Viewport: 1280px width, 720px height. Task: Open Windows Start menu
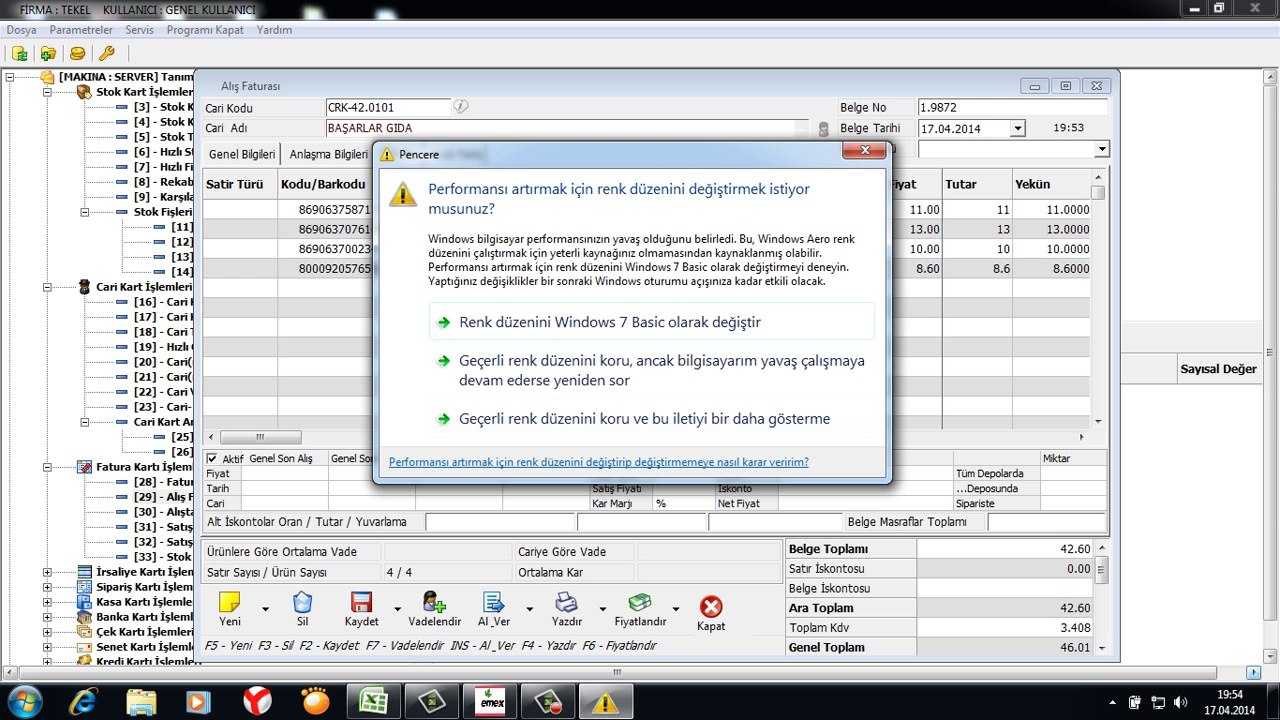pos(24,701)
